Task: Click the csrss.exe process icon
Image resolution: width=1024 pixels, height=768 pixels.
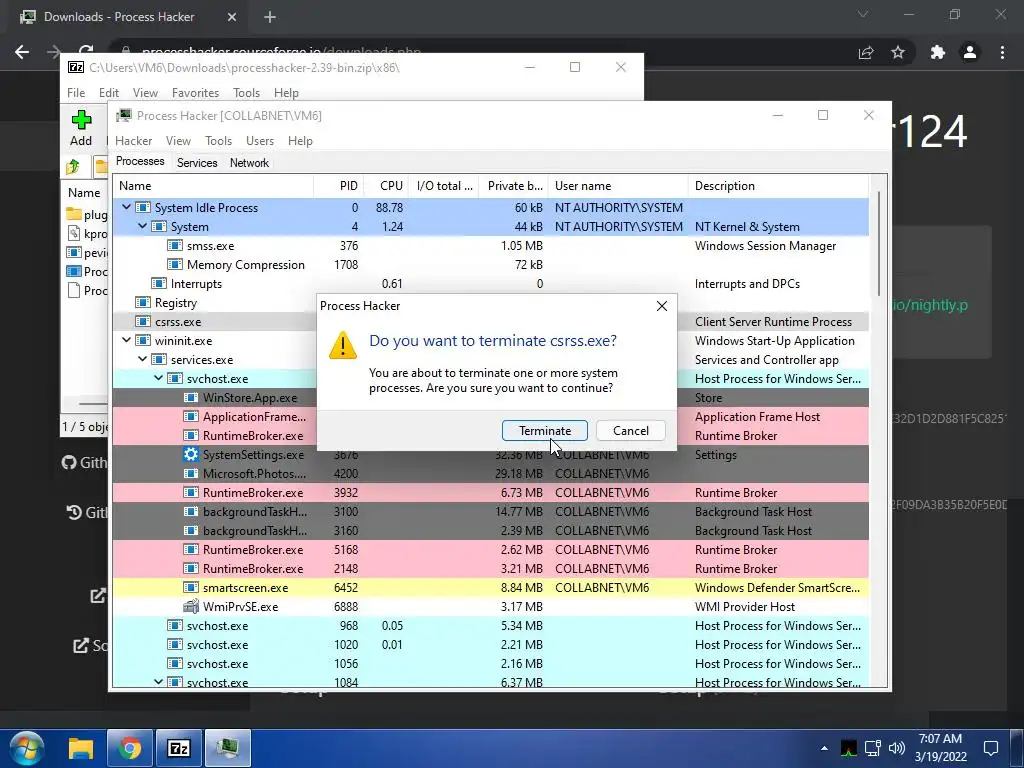Action: pos(143,321)
